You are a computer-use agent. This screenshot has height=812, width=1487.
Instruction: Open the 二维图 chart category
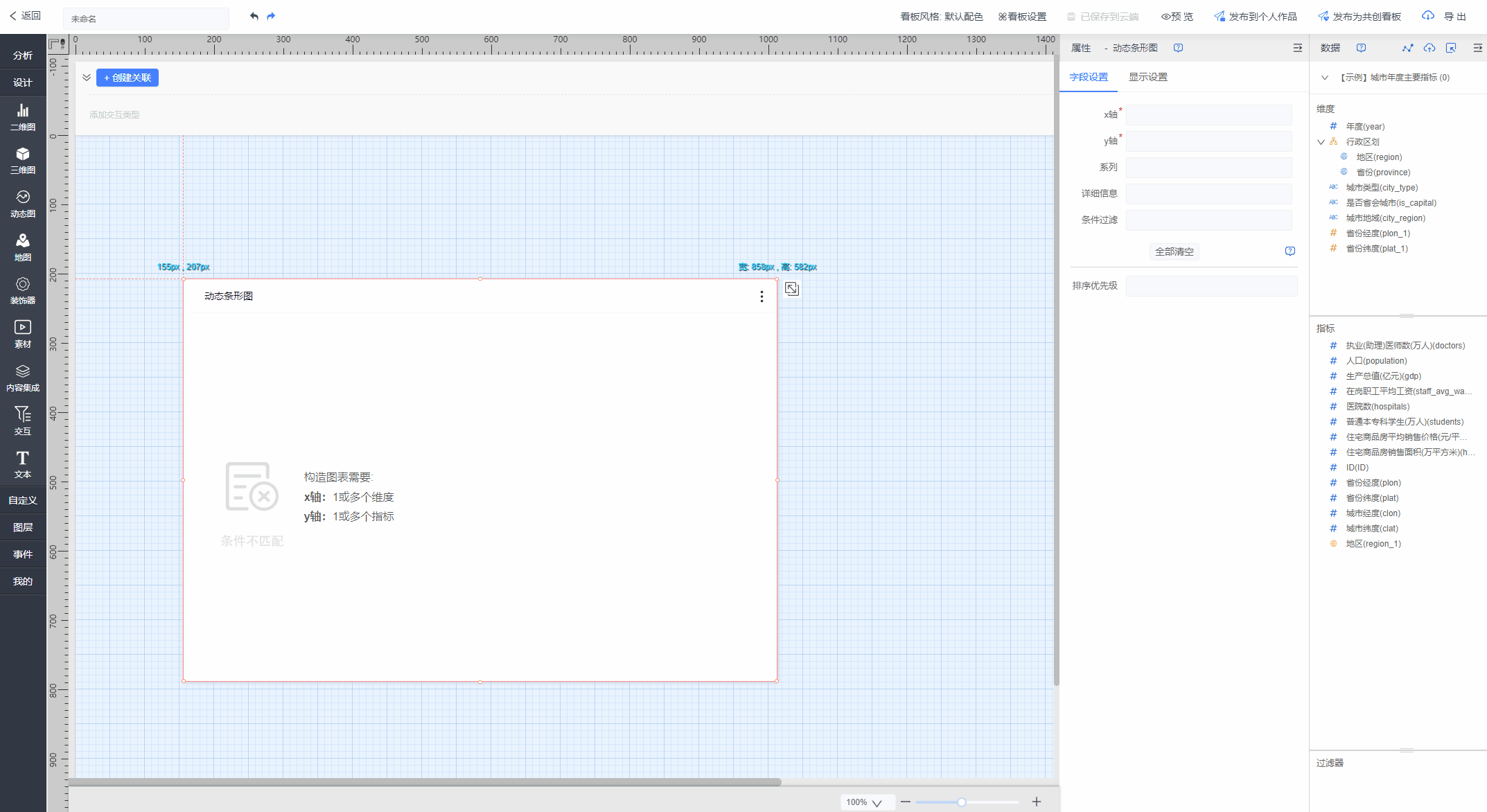23,116
